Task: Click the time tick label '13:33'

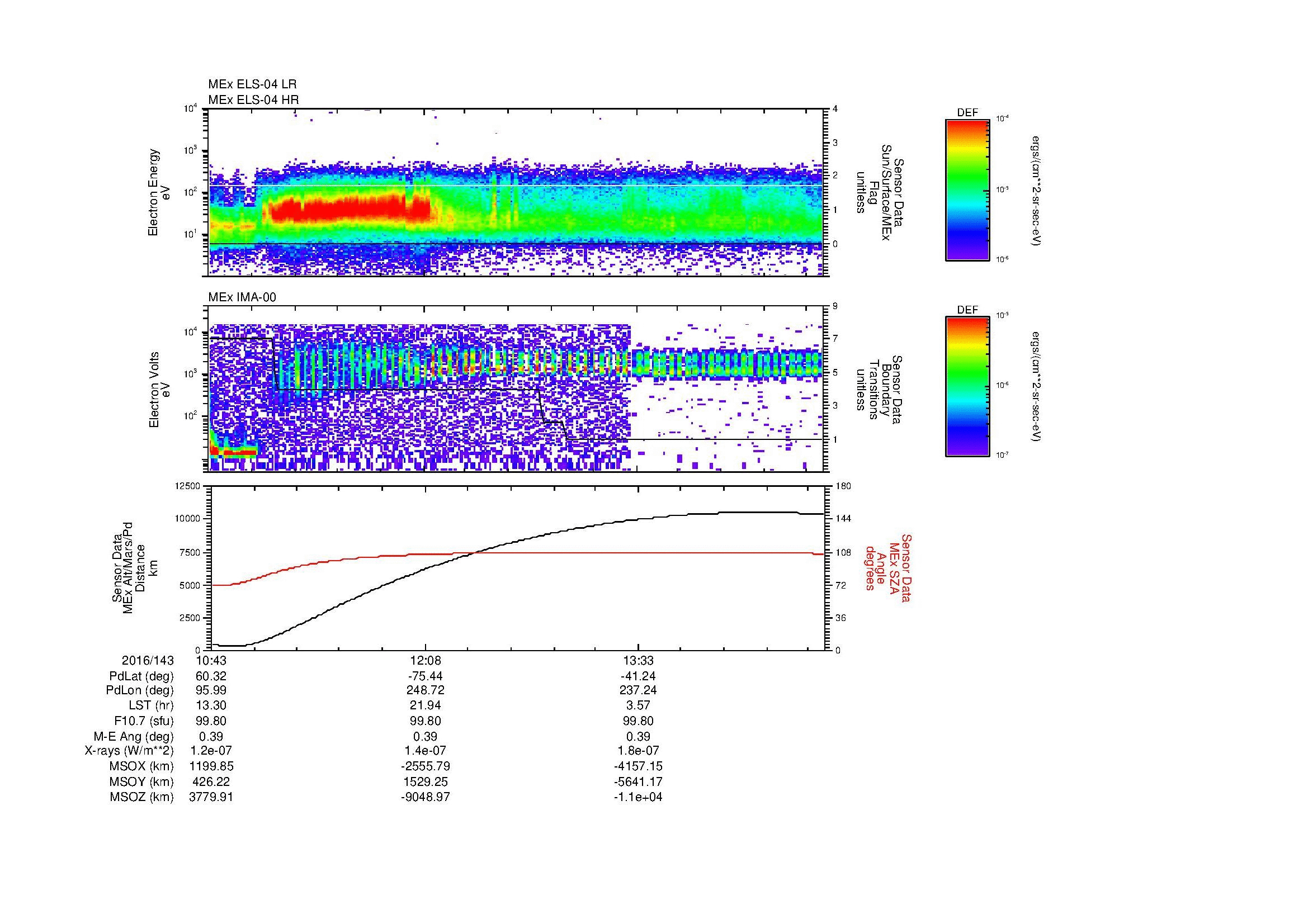Action: (x=638, y=660)
